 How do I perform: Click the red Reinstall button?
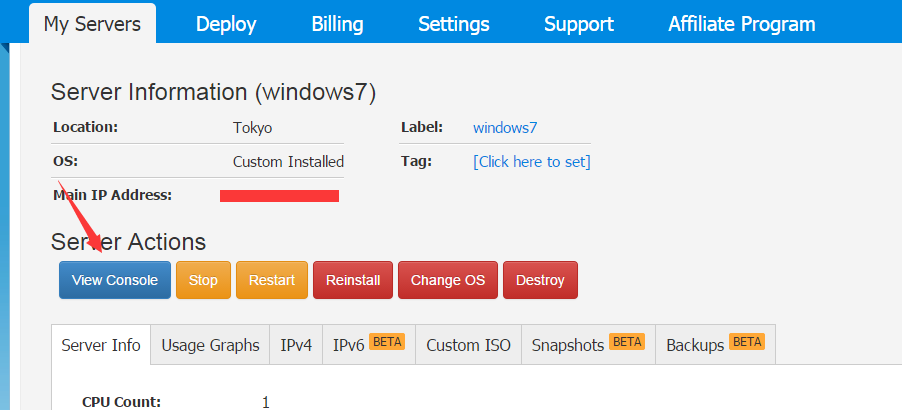pyautogui.click(x=353, y=280)
